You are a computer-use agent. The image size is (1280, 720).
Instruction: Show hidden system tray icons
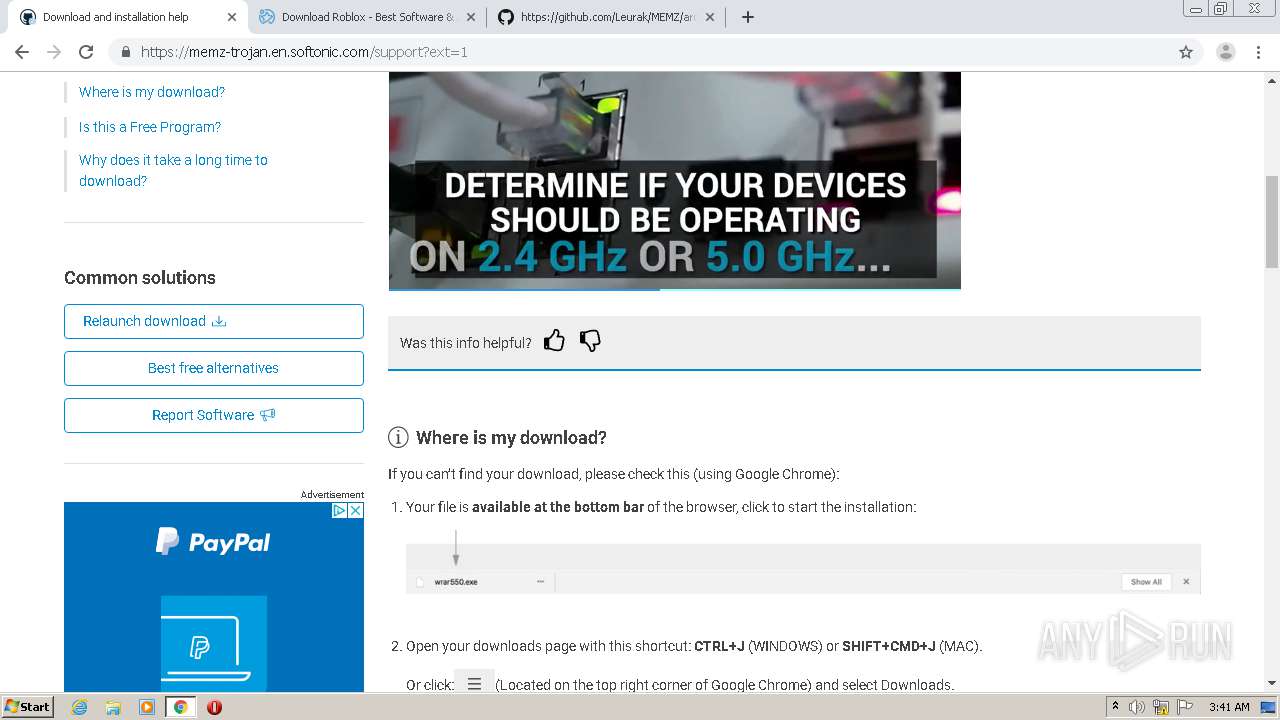[x=1116, y=707]
